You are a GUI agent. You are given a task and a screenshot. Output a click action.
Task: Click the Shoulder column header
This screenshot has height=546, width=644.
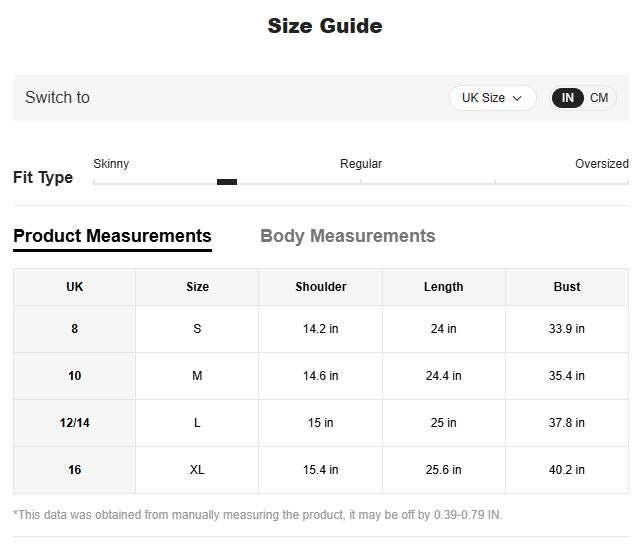pos(321,287)
